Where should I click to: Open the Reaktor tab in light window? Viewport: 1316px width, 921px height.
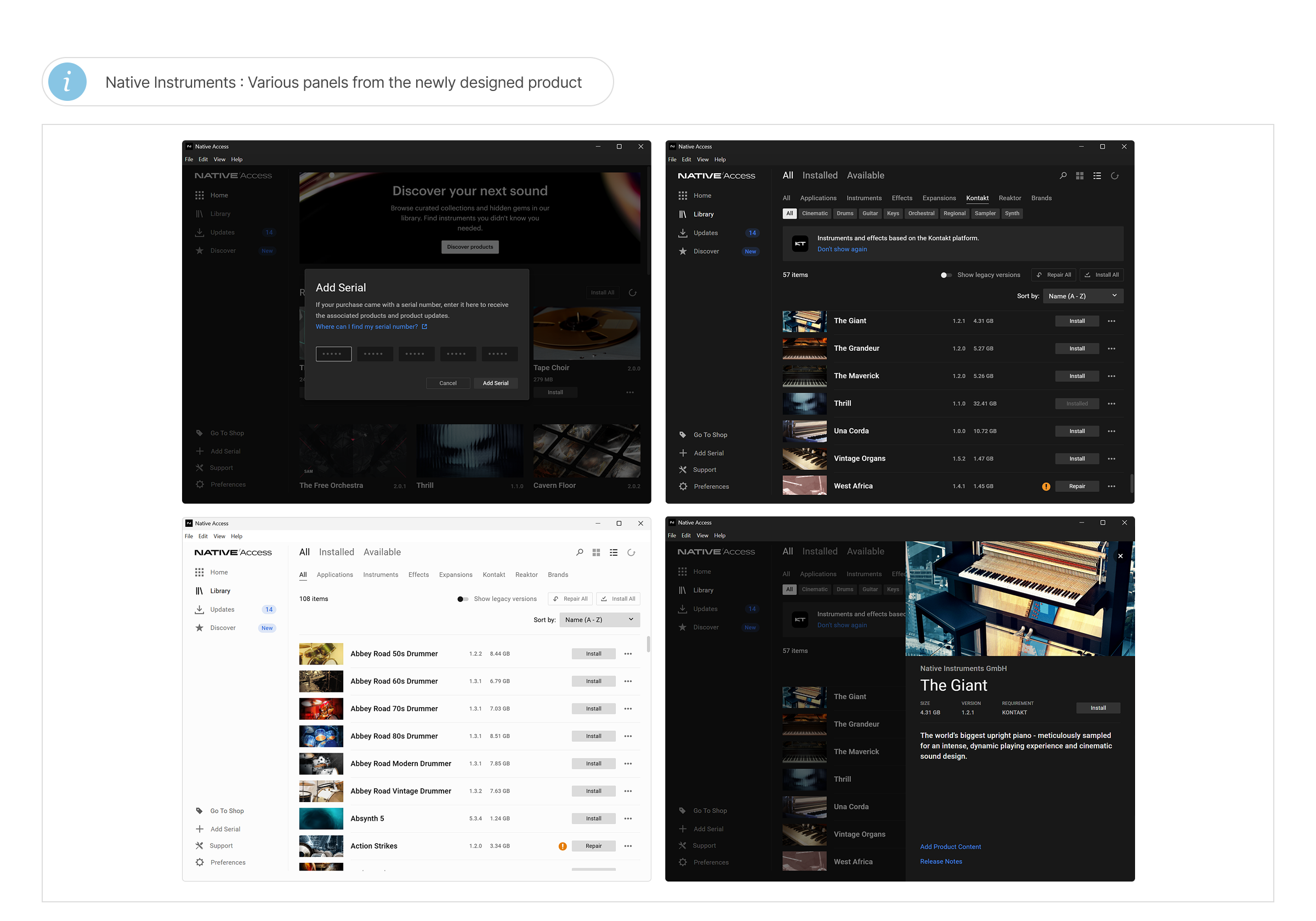point(526,575)
